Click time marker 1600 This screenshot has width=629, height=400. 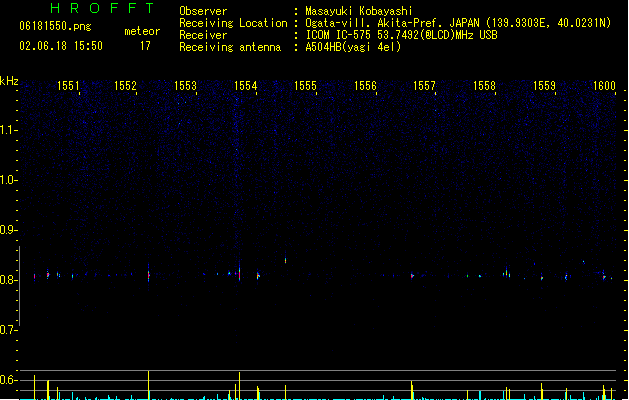(x=604, y=86)
